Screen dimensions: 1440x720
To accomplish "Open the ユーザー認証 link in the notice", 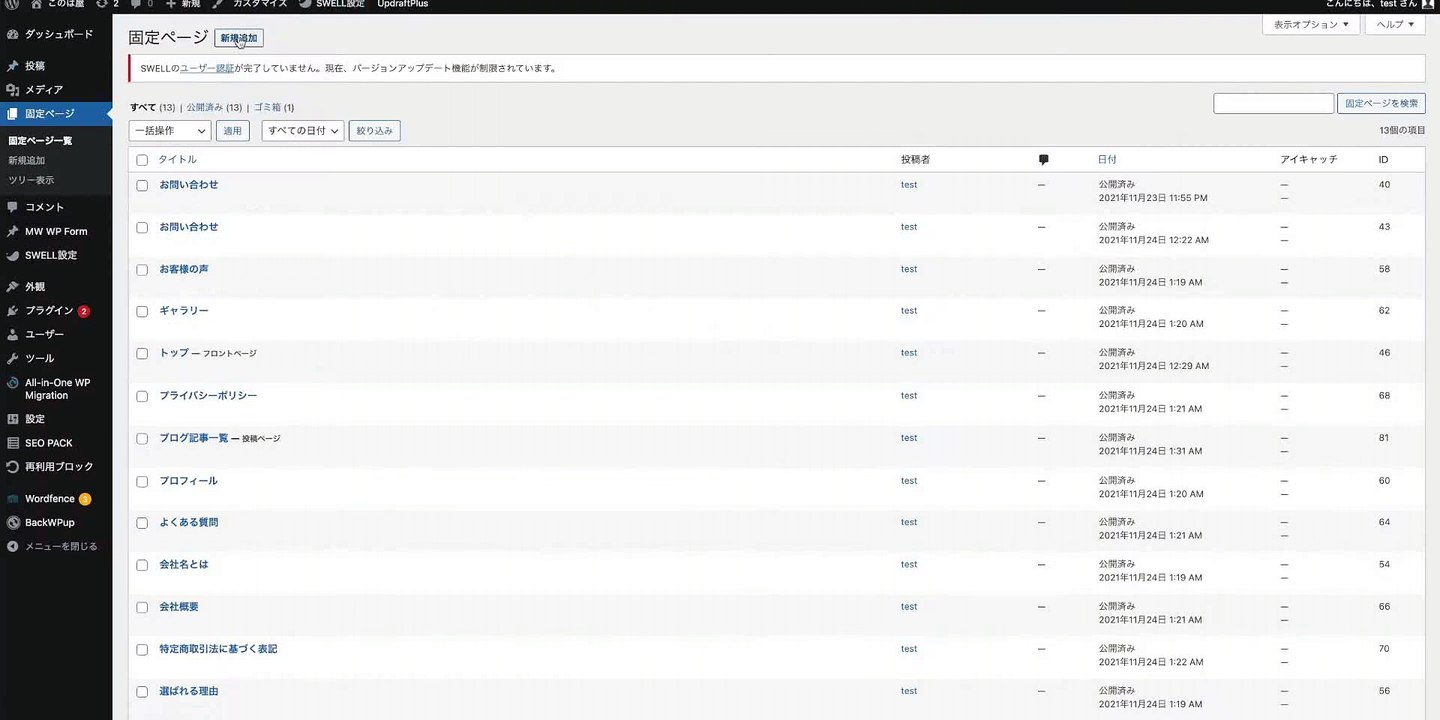I will (207, 69).
